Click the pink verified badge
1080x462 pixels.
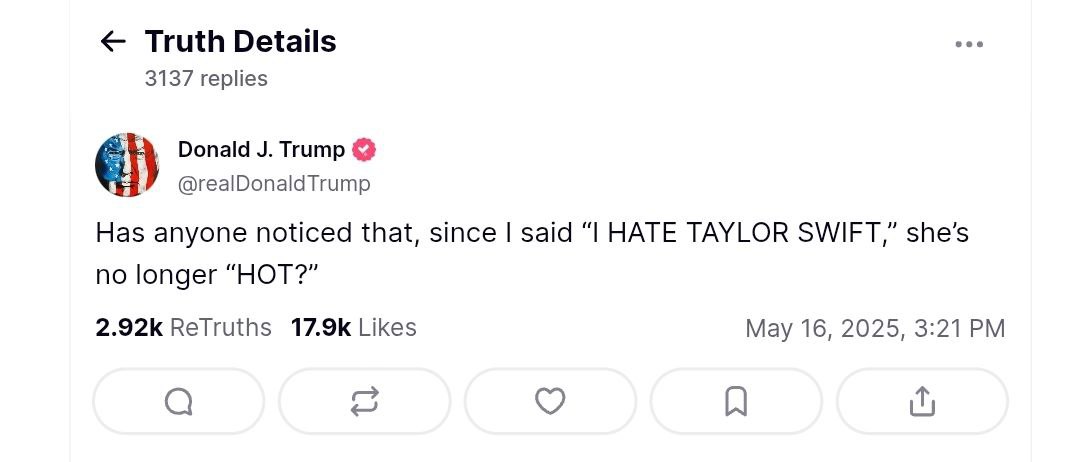tap(364, 150)
